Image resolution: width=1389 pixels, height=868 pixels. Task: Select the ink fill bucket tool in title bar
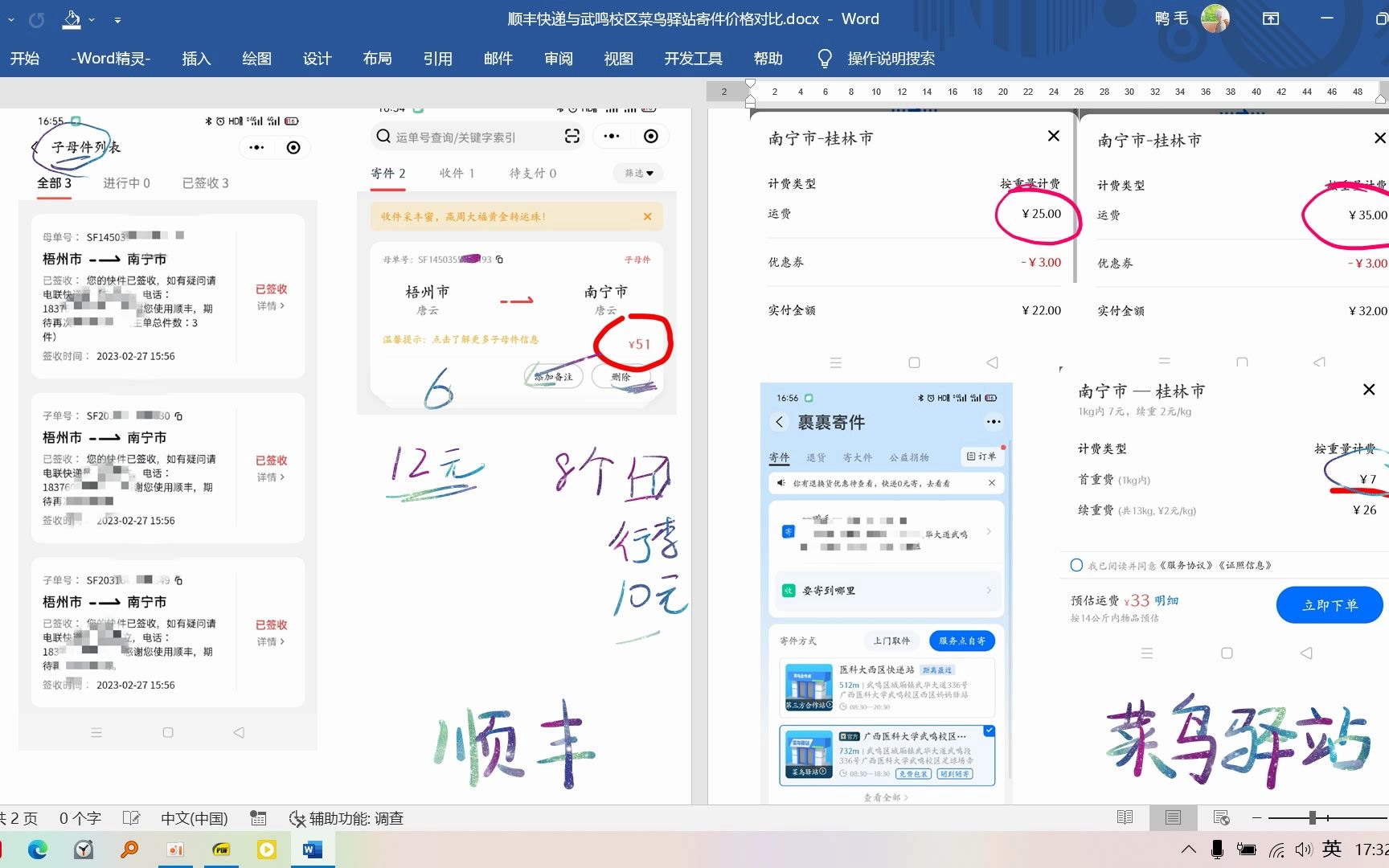tap(72, 19)
